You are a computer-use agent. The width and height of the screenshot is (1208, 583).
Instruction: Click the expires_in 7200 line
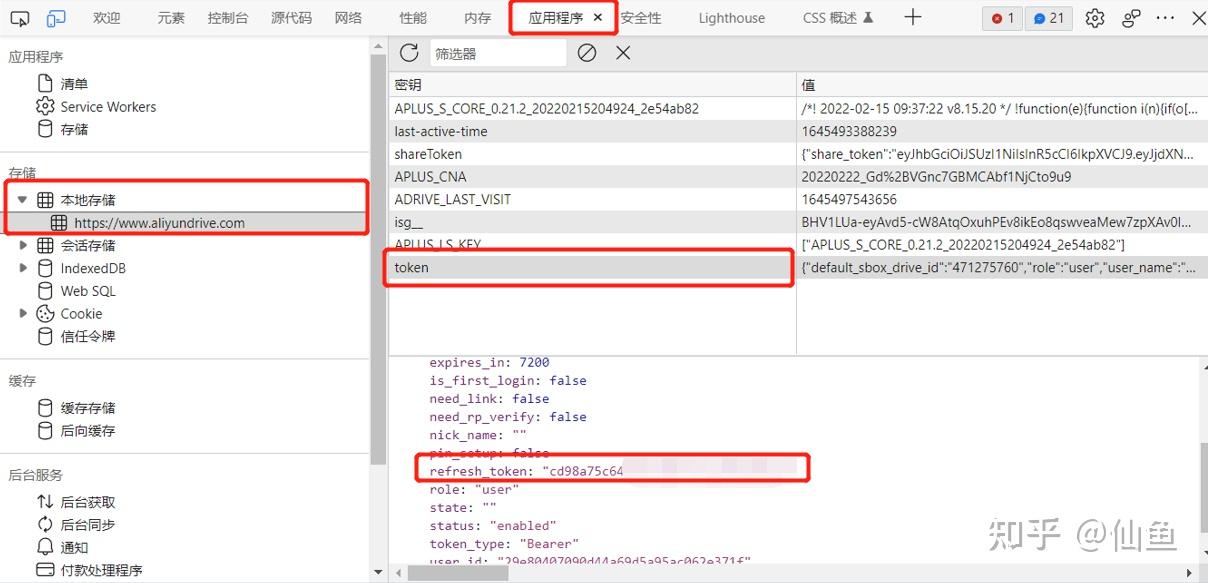click(489, 362)
